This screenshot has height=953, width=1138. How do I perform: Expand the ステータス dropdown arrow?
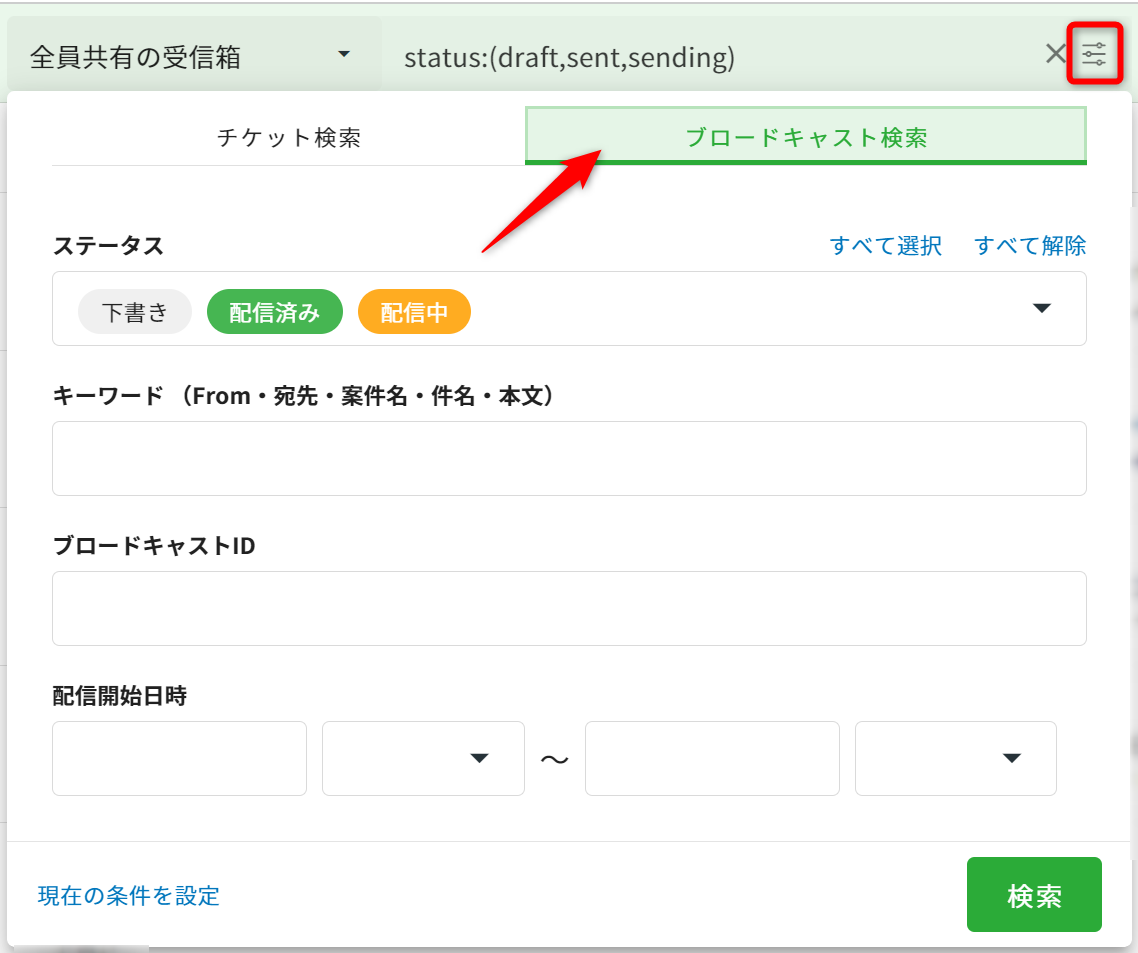1041,308
